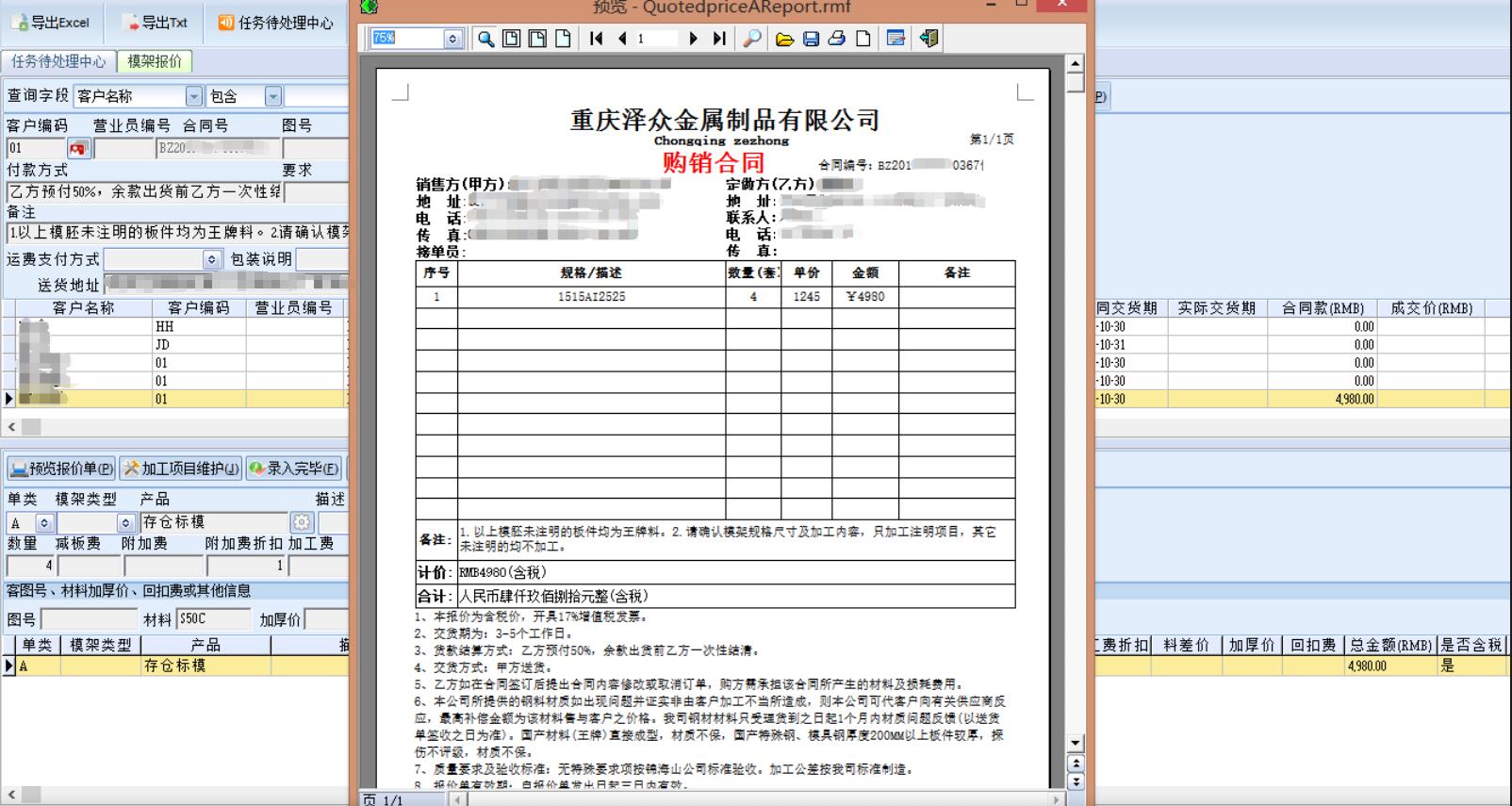Open a report file with the folder icon
This screenshot has height=806, width=1512.
(784, 39)
